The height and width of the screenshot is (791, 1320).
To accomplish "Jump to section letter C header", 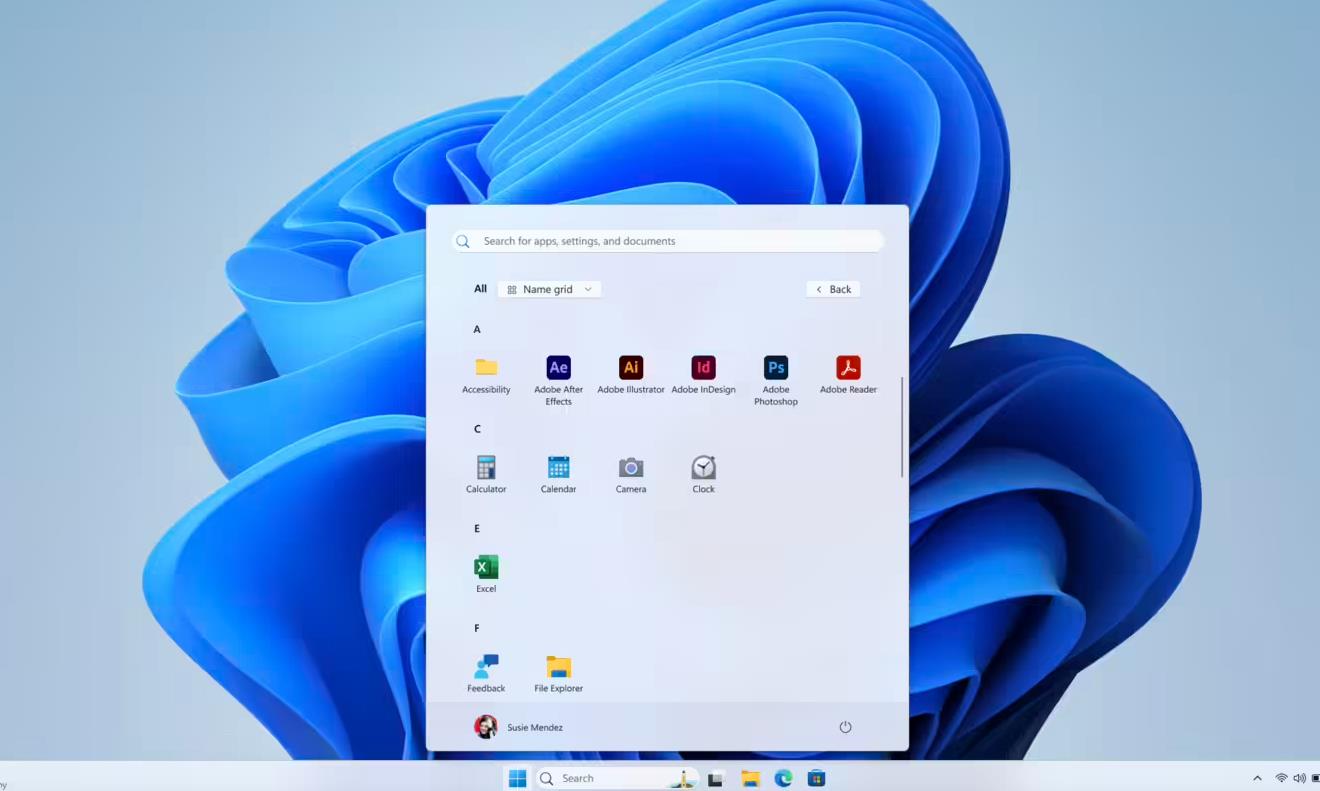I will [477, 429].
